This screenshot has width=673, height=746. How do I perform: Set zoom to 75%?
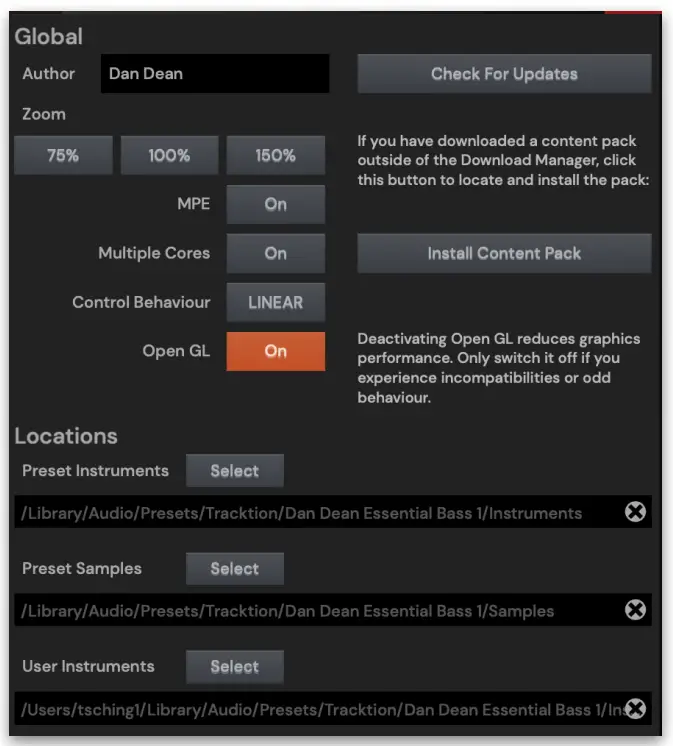[63, 156]
